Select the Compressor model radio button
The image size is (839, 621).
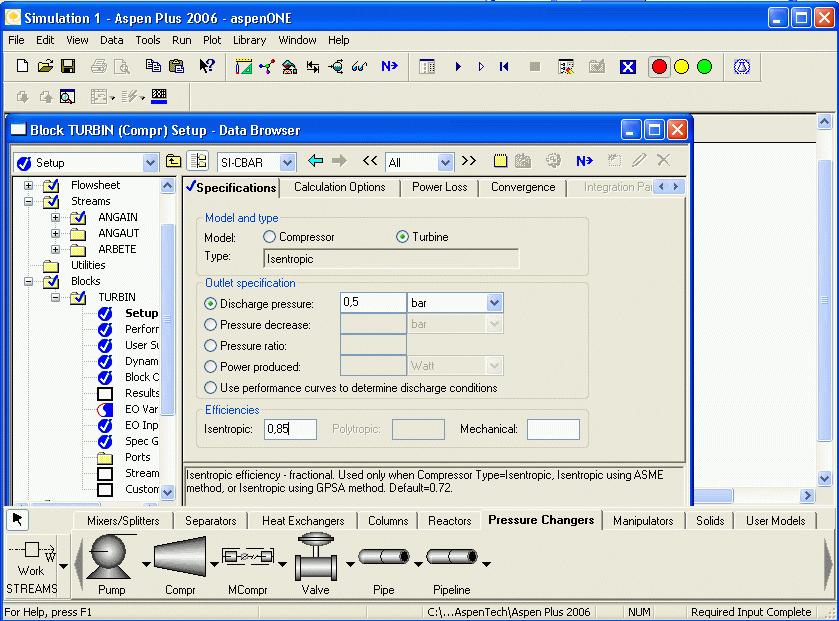pos(269,236)
